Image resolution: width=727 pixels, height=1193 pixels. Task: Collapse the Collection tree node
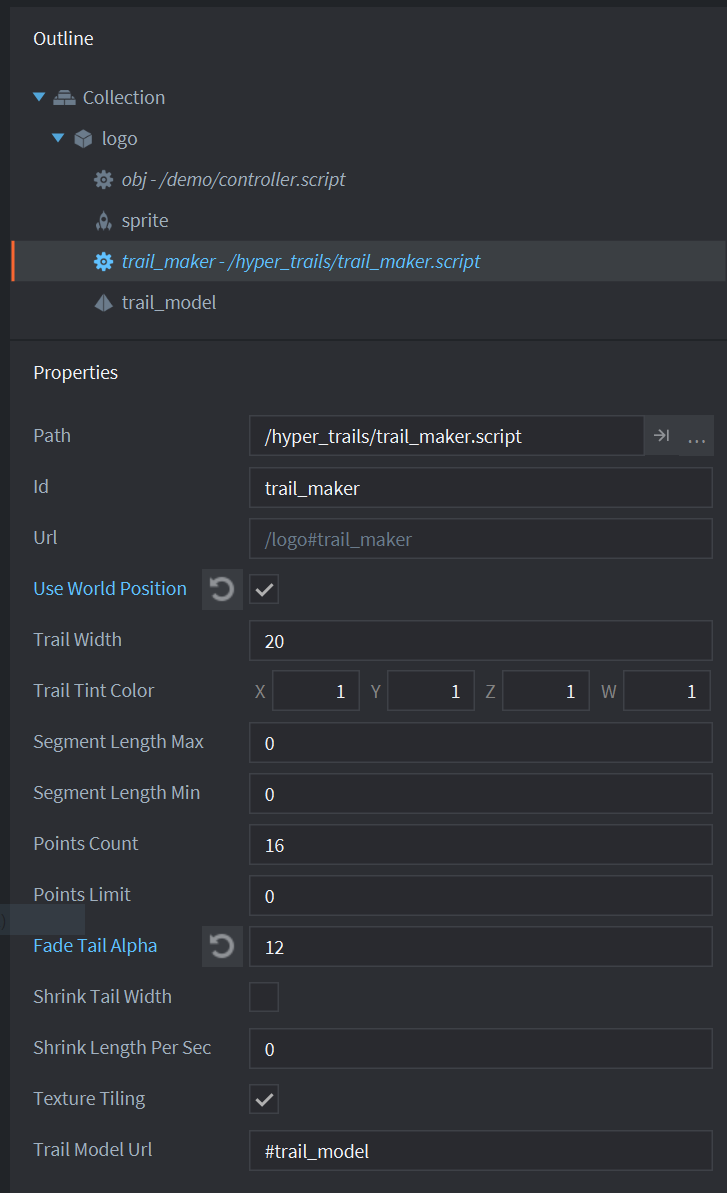coord(39,97)
